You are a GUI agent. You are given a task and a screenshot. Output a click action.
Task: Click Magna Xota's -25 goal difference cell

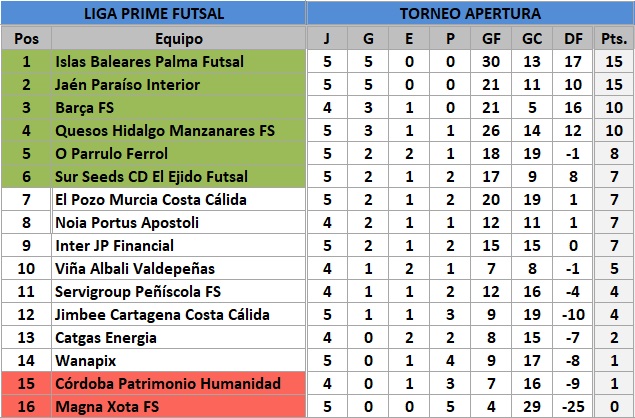pyautogui.click(x=573, y=406)
